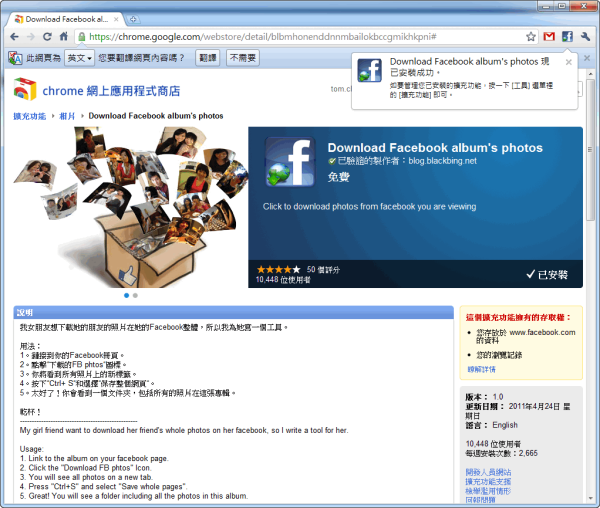
Task: Click the page scrollbar up arrow
Action: coord(591,73)
